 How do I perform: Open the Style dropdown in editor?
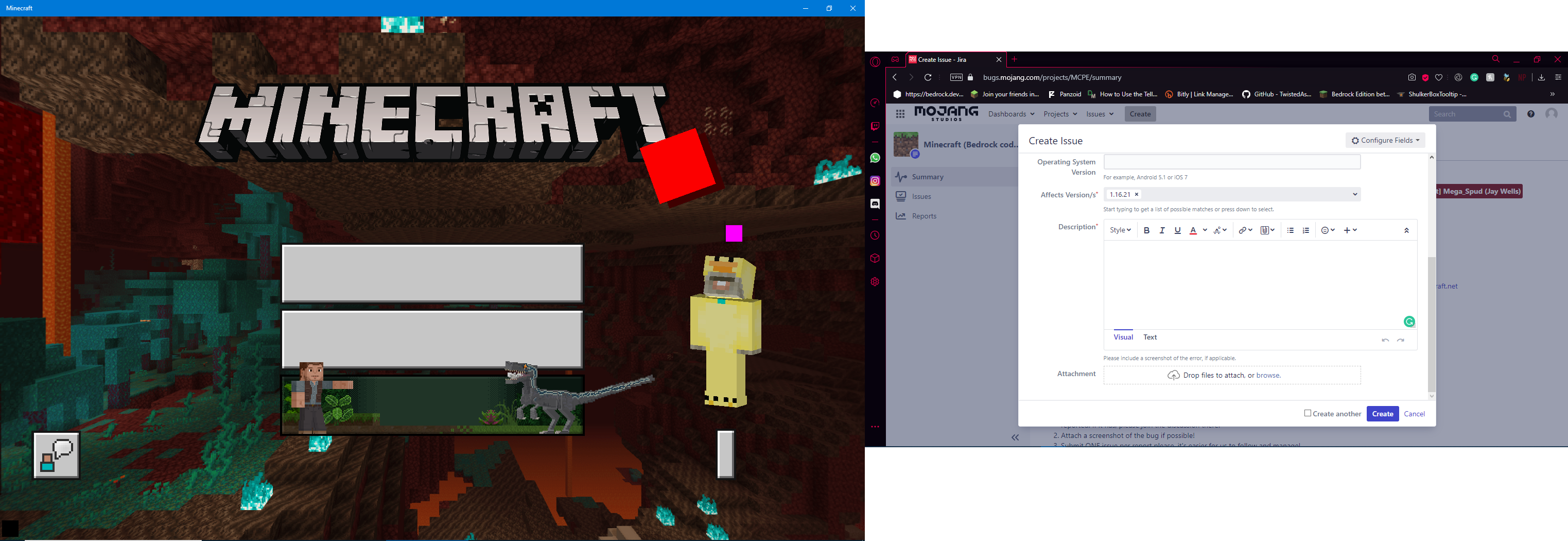[1120, 230]
